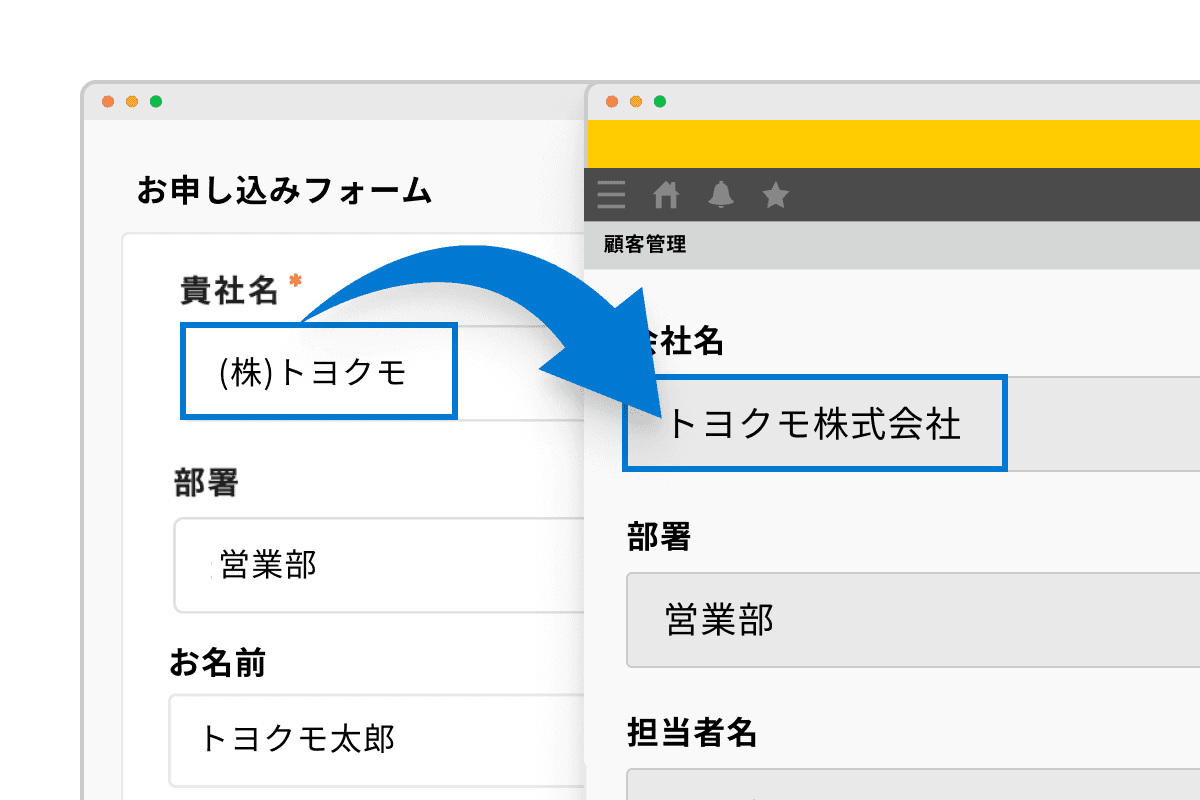Maximize the お申し込みフォーム window with green button
This screenshot has width=1200, height=800.
tap(156, 101)
